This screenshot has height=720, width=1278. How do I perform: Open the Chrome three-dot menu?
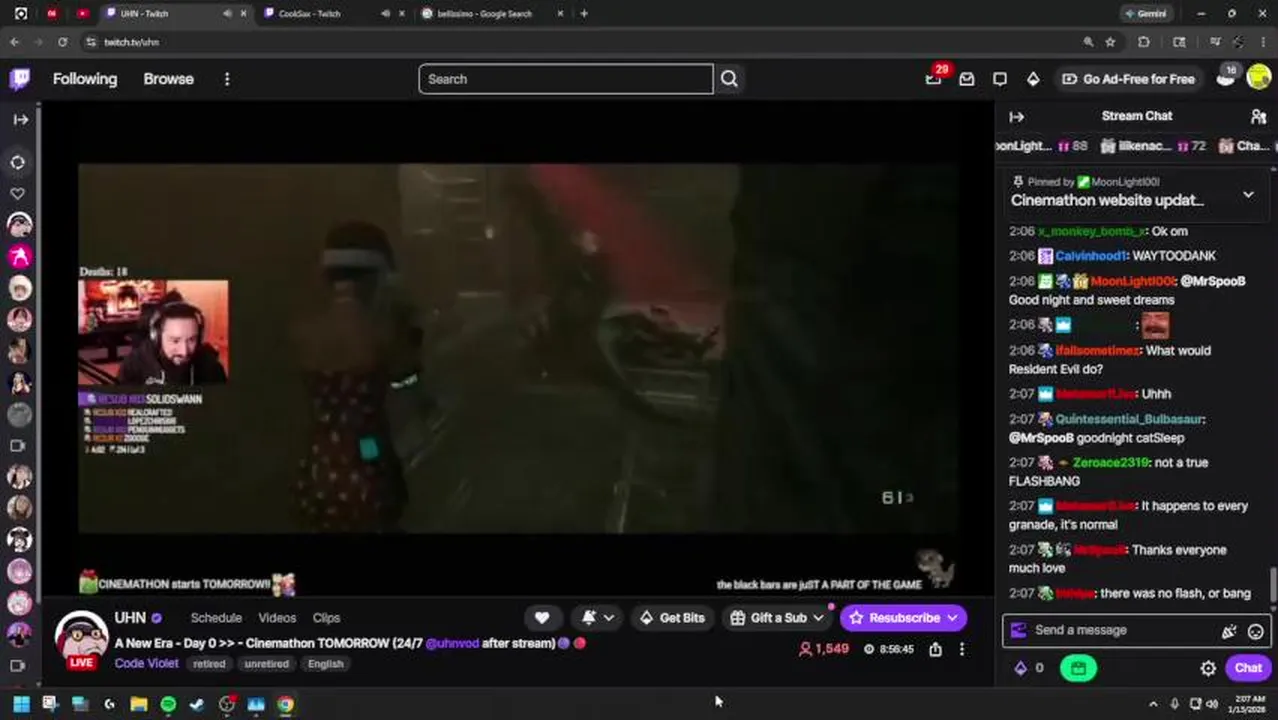(1264, 42)
